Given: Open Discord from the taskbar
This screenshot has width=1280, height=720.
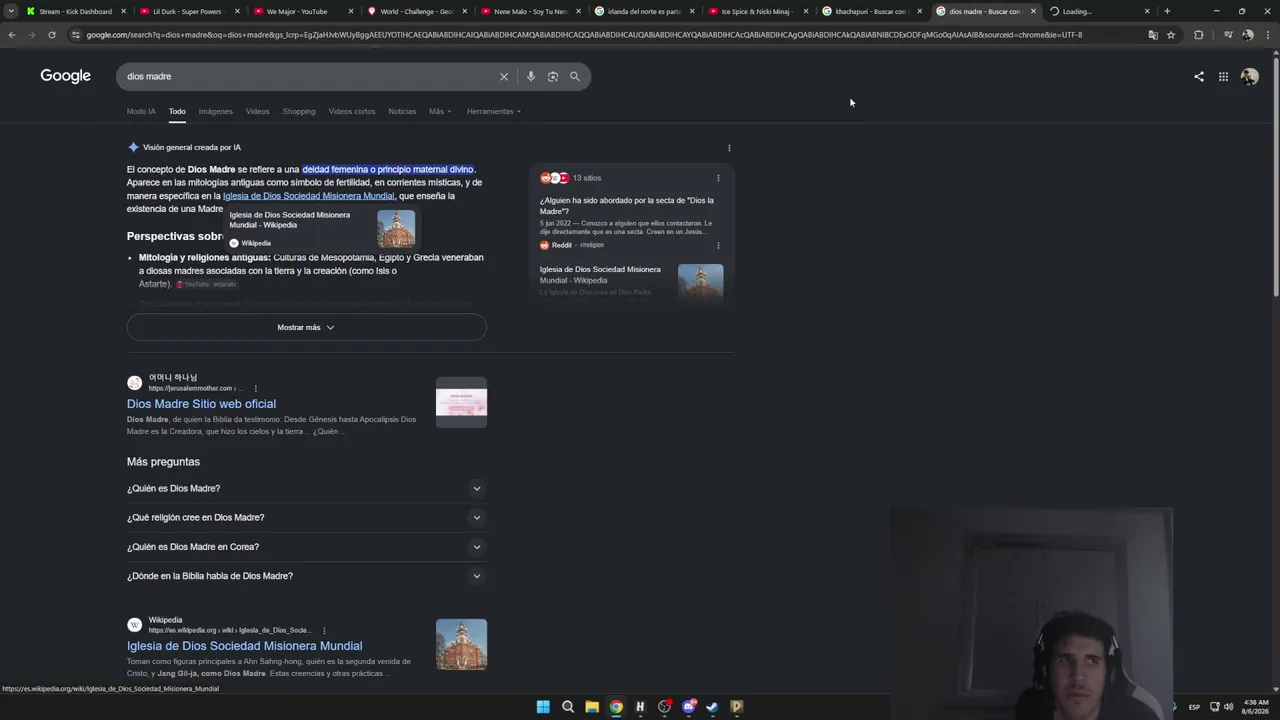Looking at the screenshot, I should pos(689,707).
